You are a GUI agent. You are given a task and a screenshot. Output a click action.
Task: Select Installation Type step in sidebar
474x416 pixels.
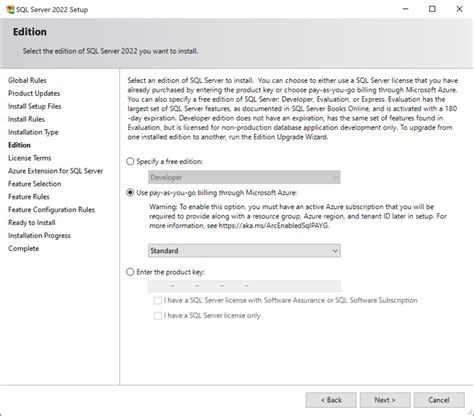pyautogui.click(x=33, y=132)
